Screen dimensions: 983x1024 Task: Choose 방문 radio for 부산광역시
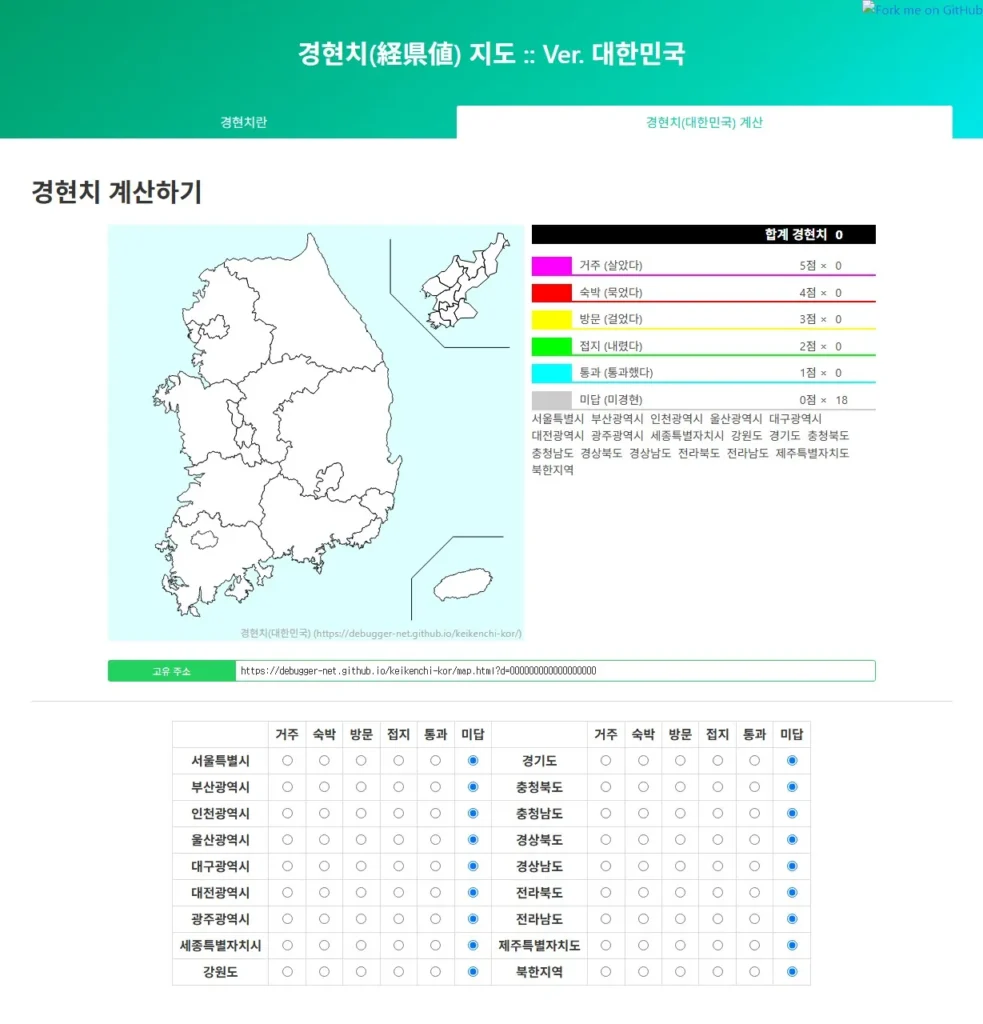361,787
